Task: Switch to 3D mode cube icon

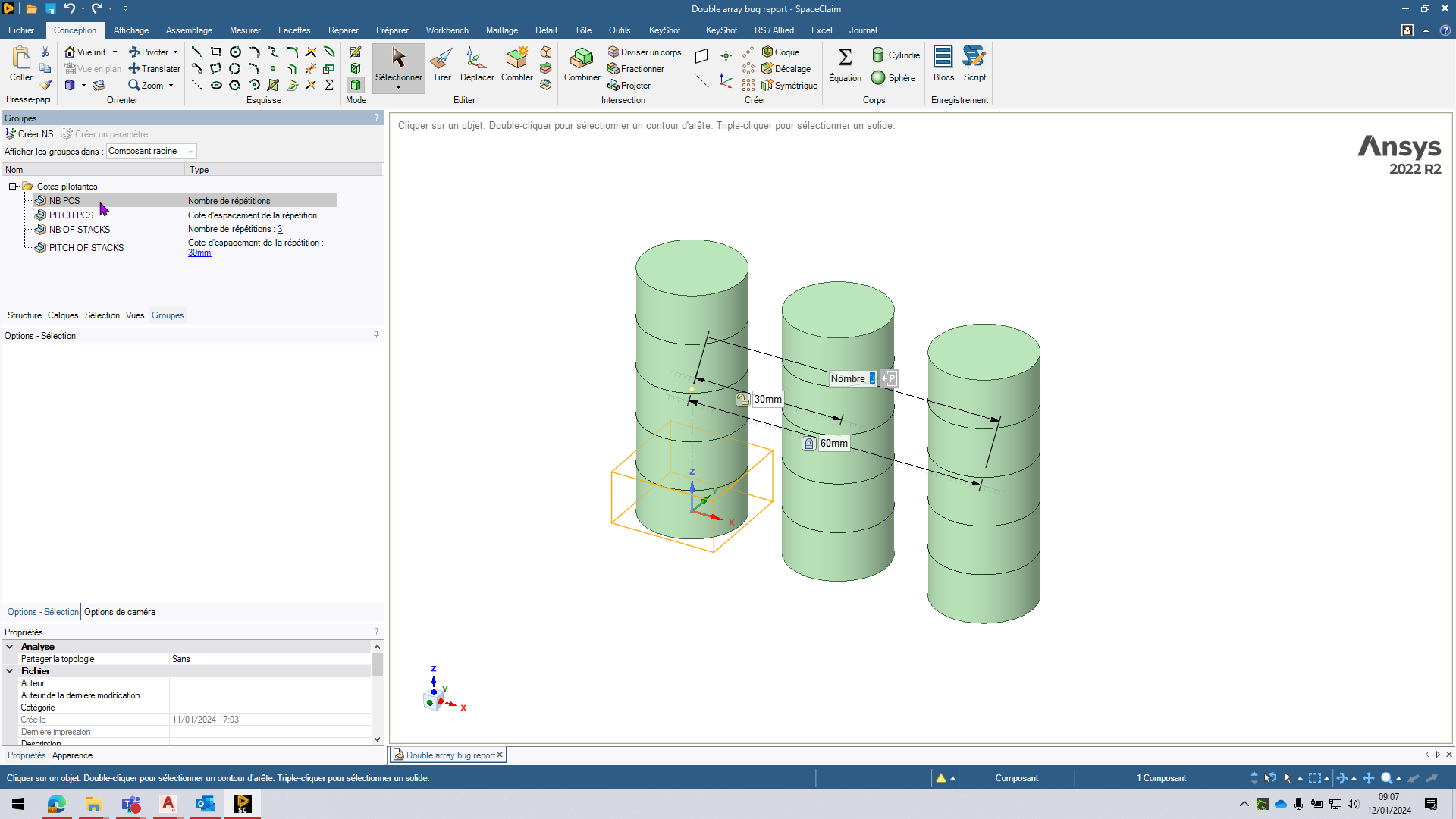Action: pos(356,85)
